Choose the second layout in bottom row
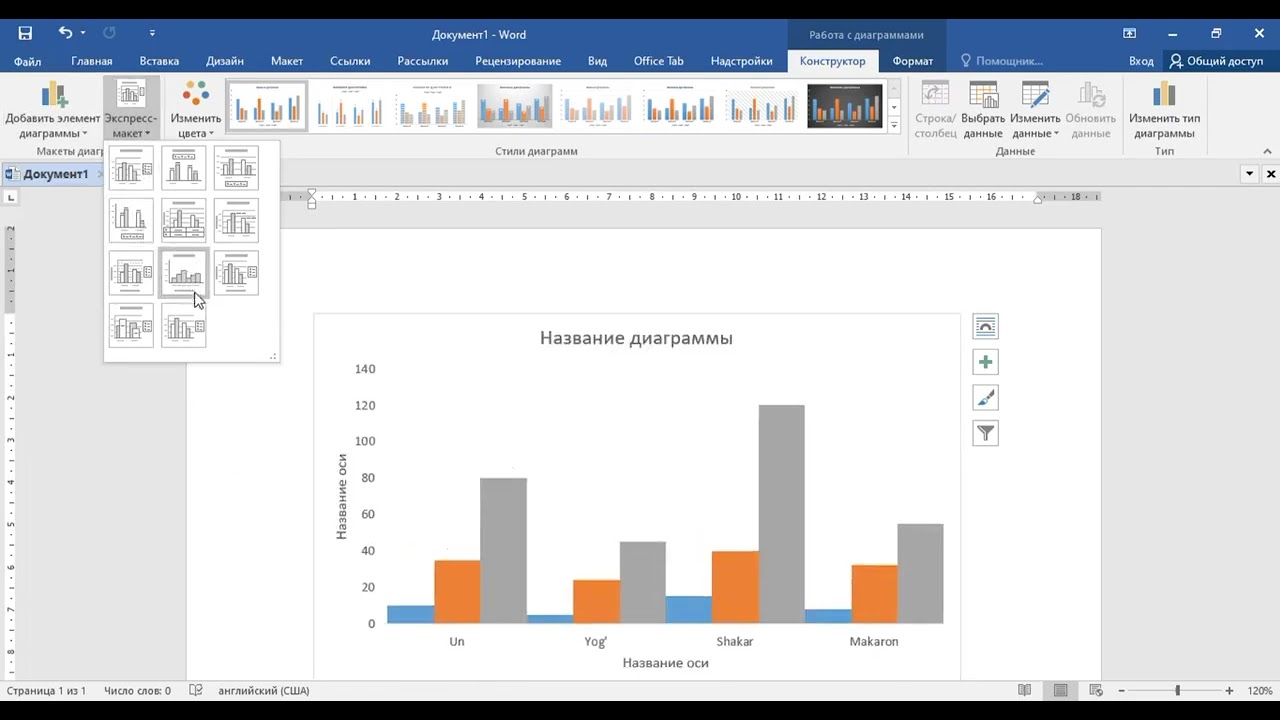This screenshot has height=720, width=1280. point(183,325)
